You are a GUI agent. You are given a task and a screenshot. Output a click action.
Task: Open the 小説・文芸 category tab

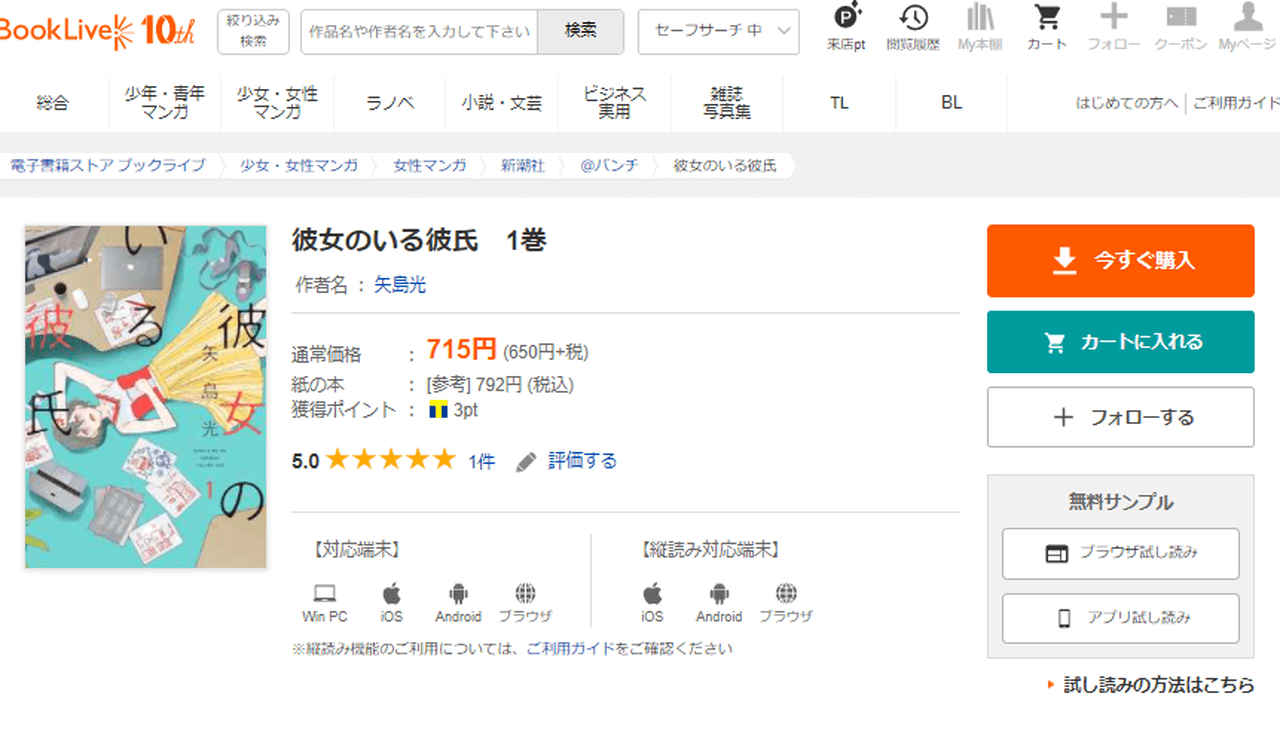501,103
